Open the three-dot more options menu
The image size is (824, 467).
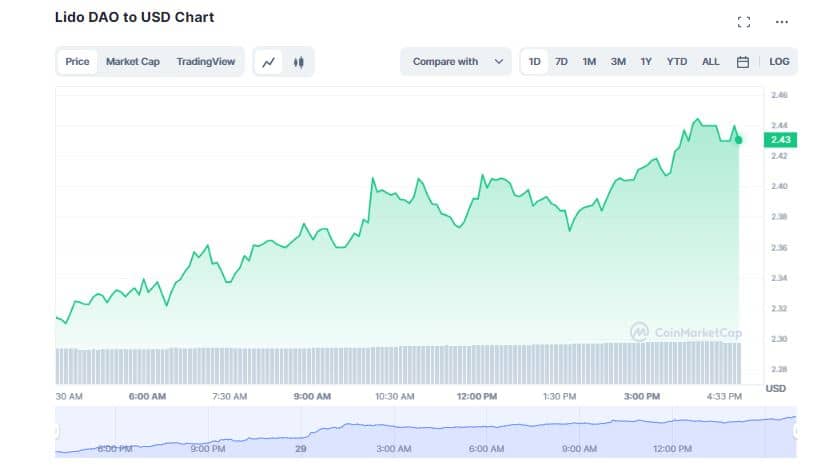click(781, 22)
